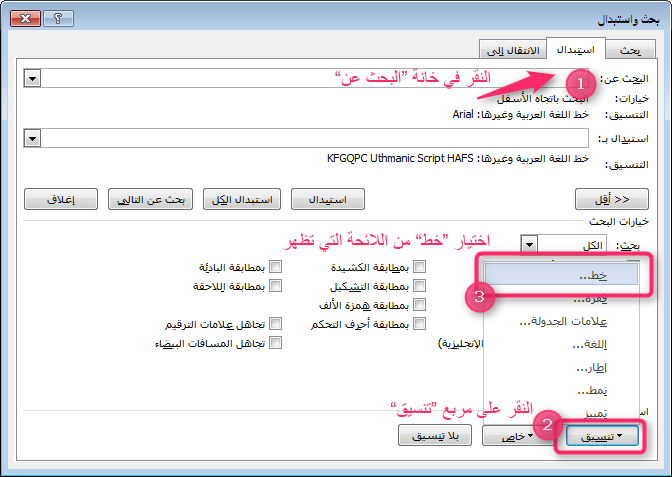
Task: Open the بحث direction dropdown showing الكل
Action: pos(531,244)
